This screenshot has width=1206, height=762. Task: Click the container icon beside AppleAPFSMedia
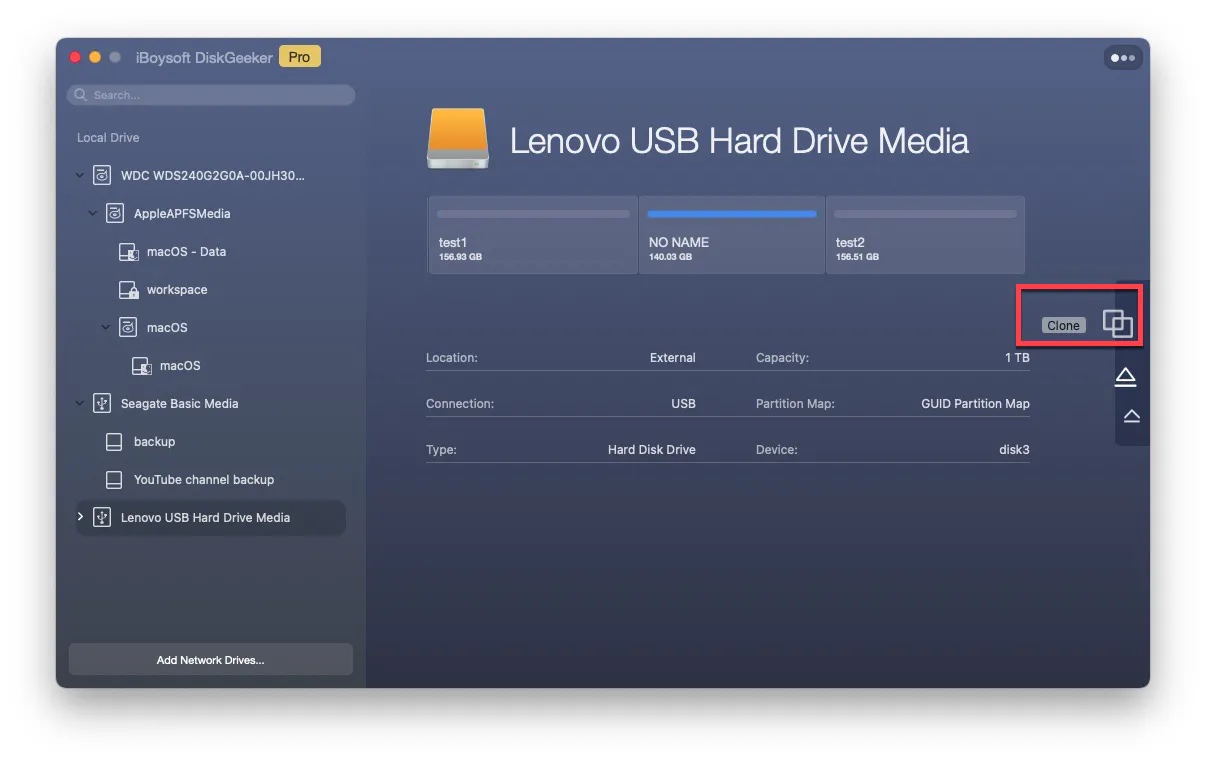tap(115, 214)
